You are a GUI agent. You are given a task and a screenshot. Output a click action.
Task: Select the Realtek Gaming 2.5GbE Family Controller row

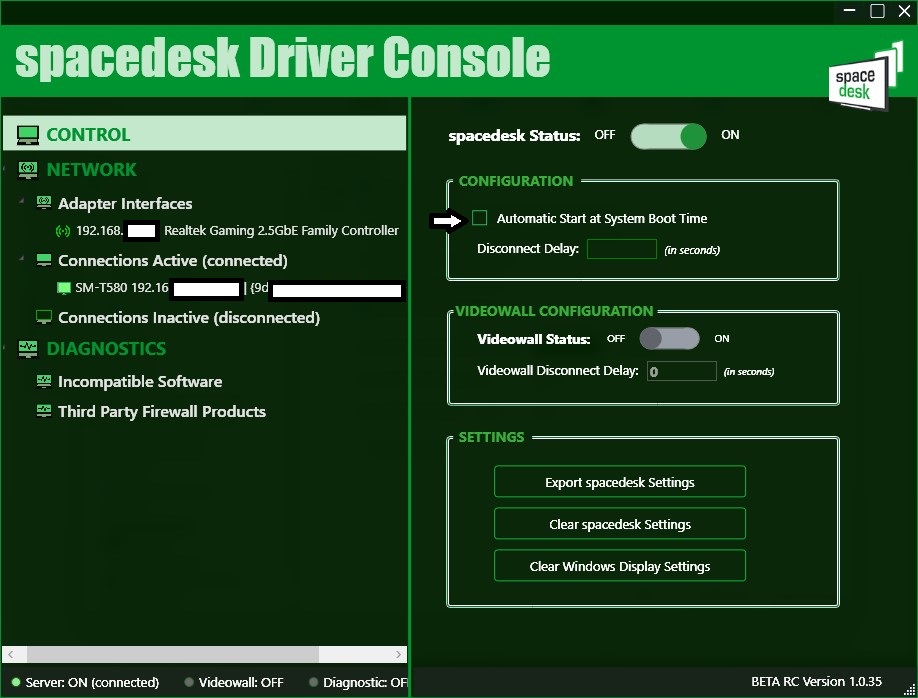[227, 231]
